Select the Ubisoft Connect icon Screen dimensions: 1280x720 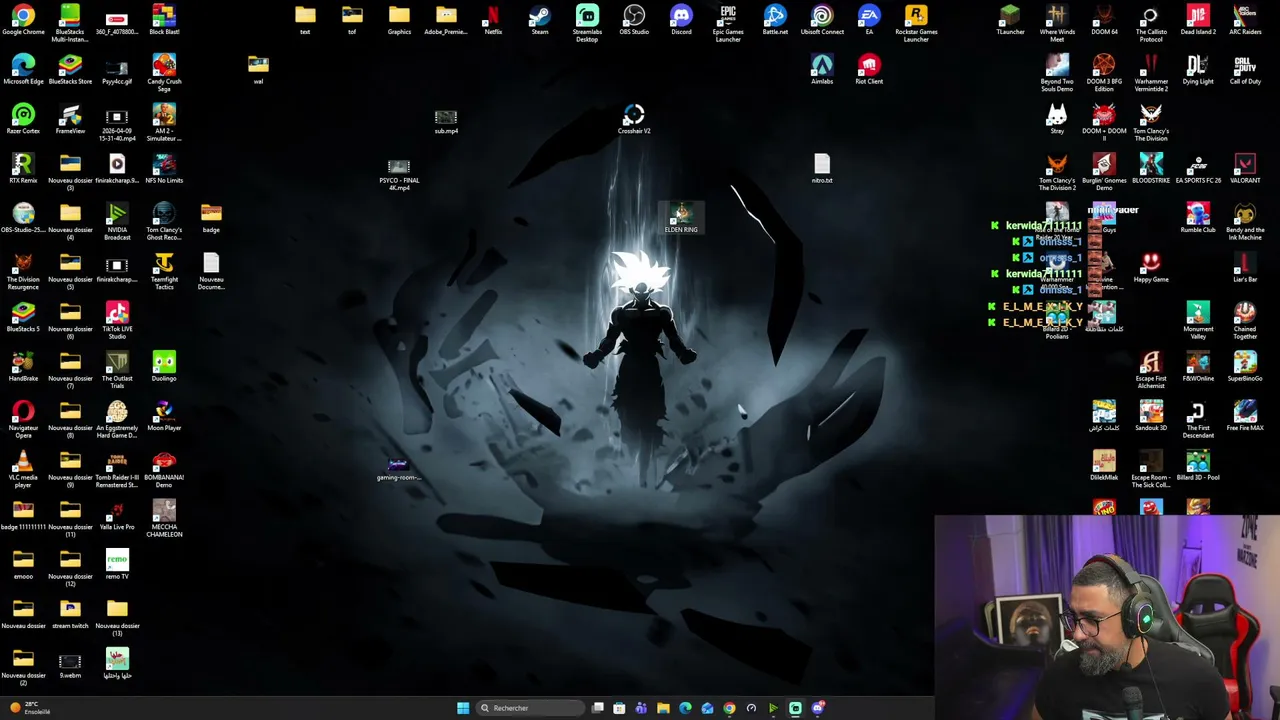tap(822, 20)
